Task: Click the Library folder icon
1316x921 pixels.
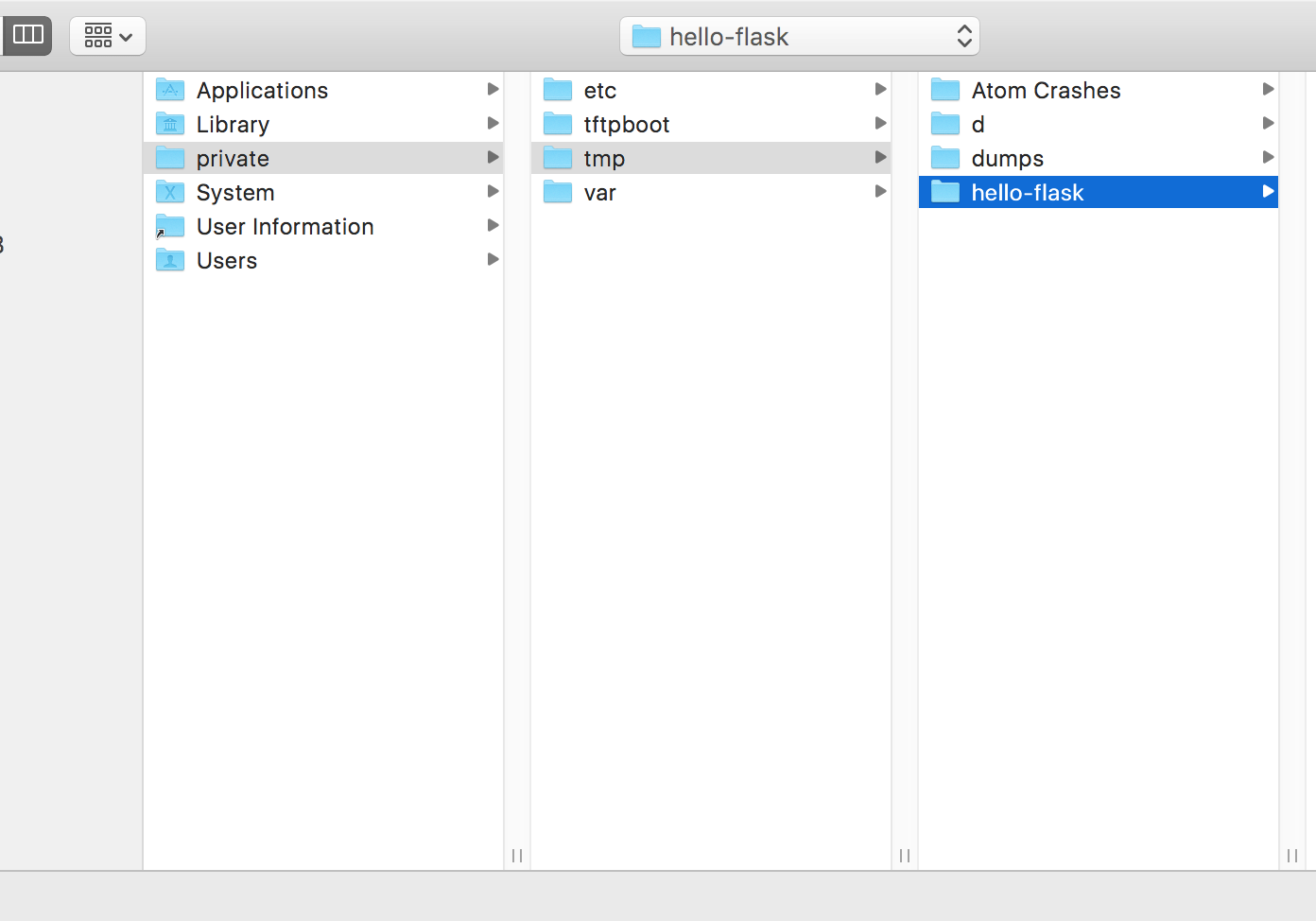Action: (x=170, y=124)
